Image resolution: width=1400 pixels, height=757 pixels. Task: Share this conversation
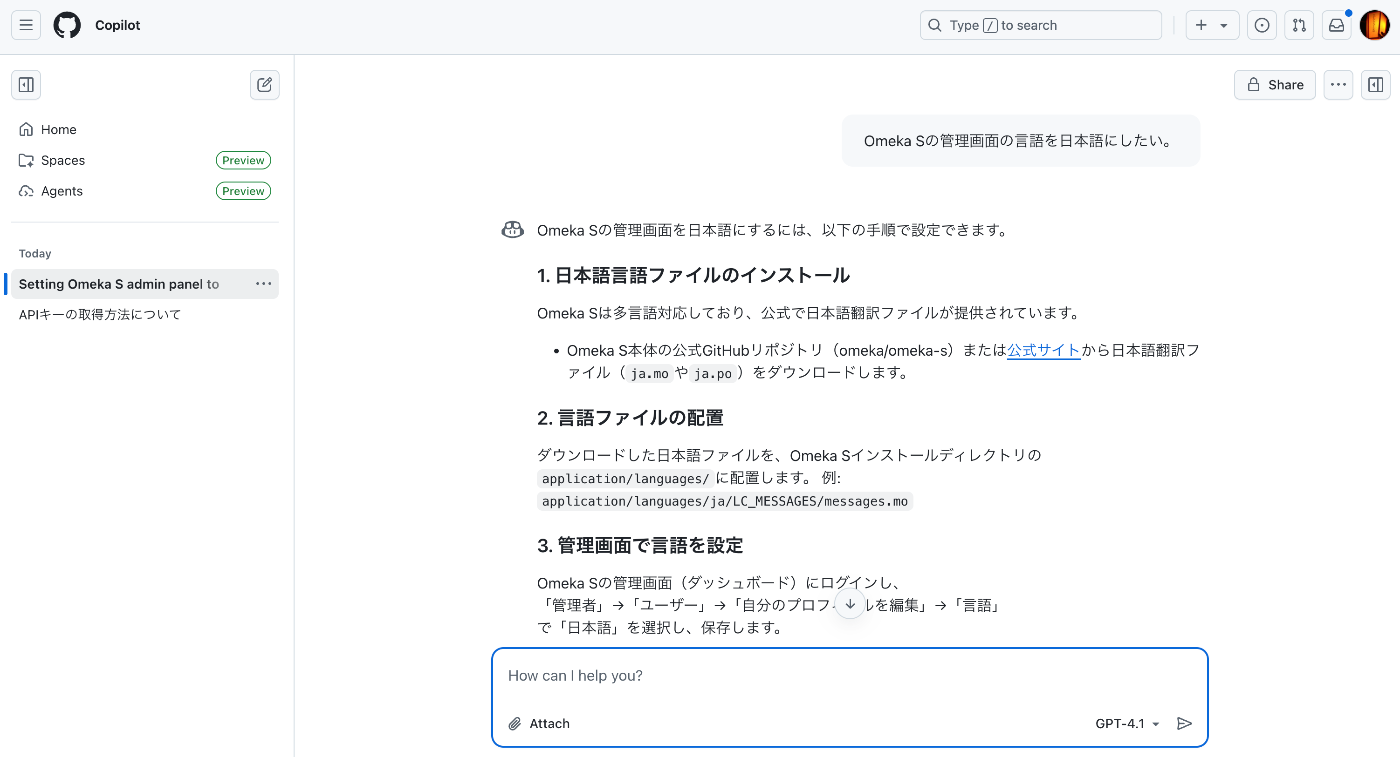pyautogui.click(x=1274, y=85)
